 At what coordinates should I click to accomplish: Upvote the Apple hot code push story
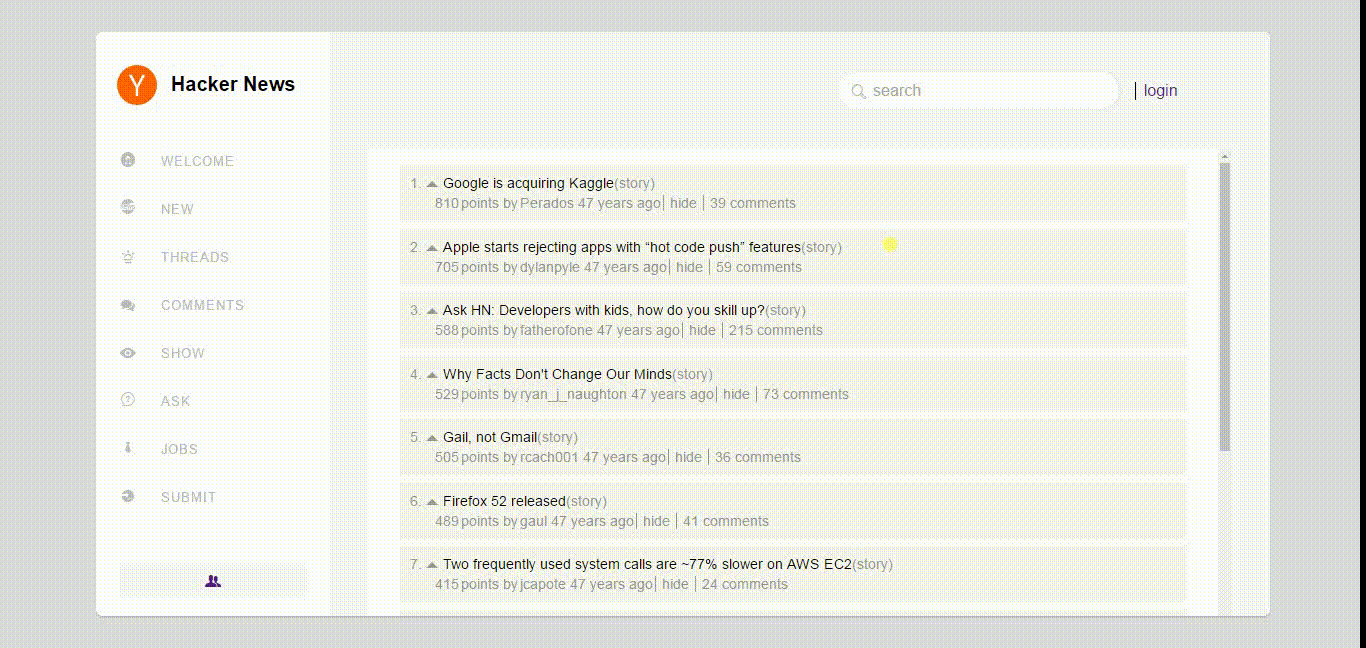coord(432,248)
